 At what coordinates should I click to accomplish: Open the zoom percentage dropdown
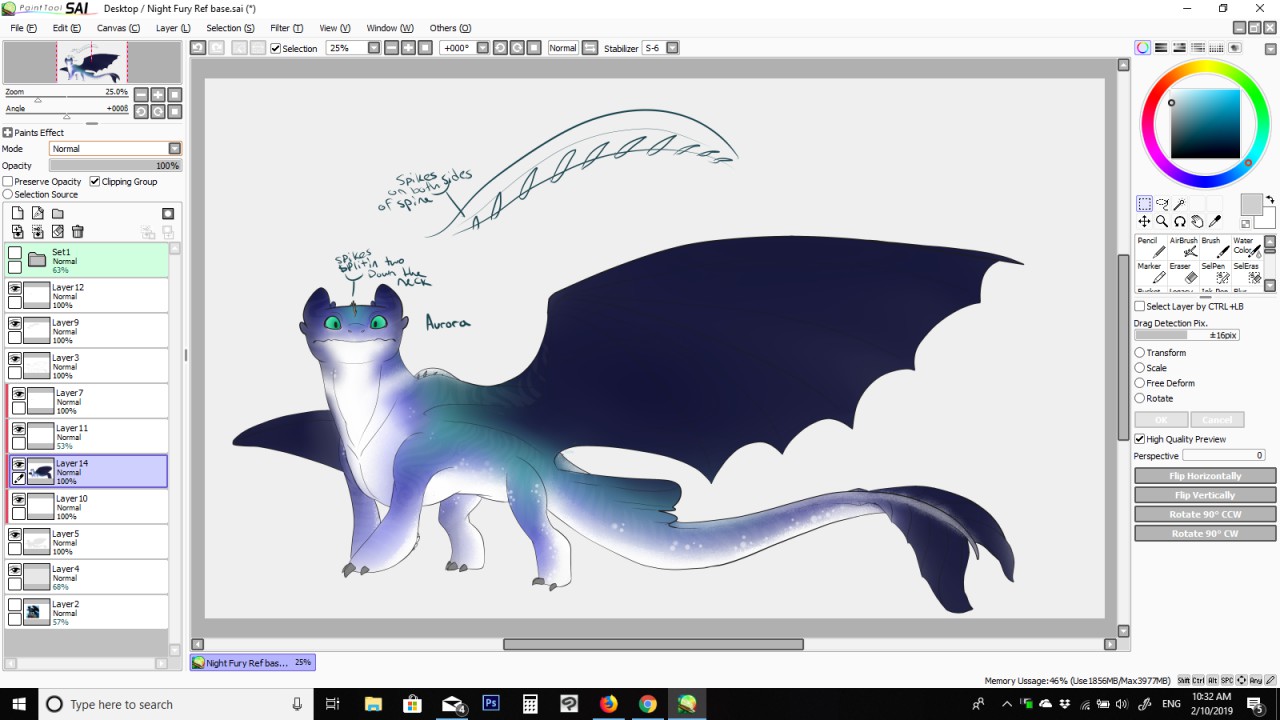point(374,47)
